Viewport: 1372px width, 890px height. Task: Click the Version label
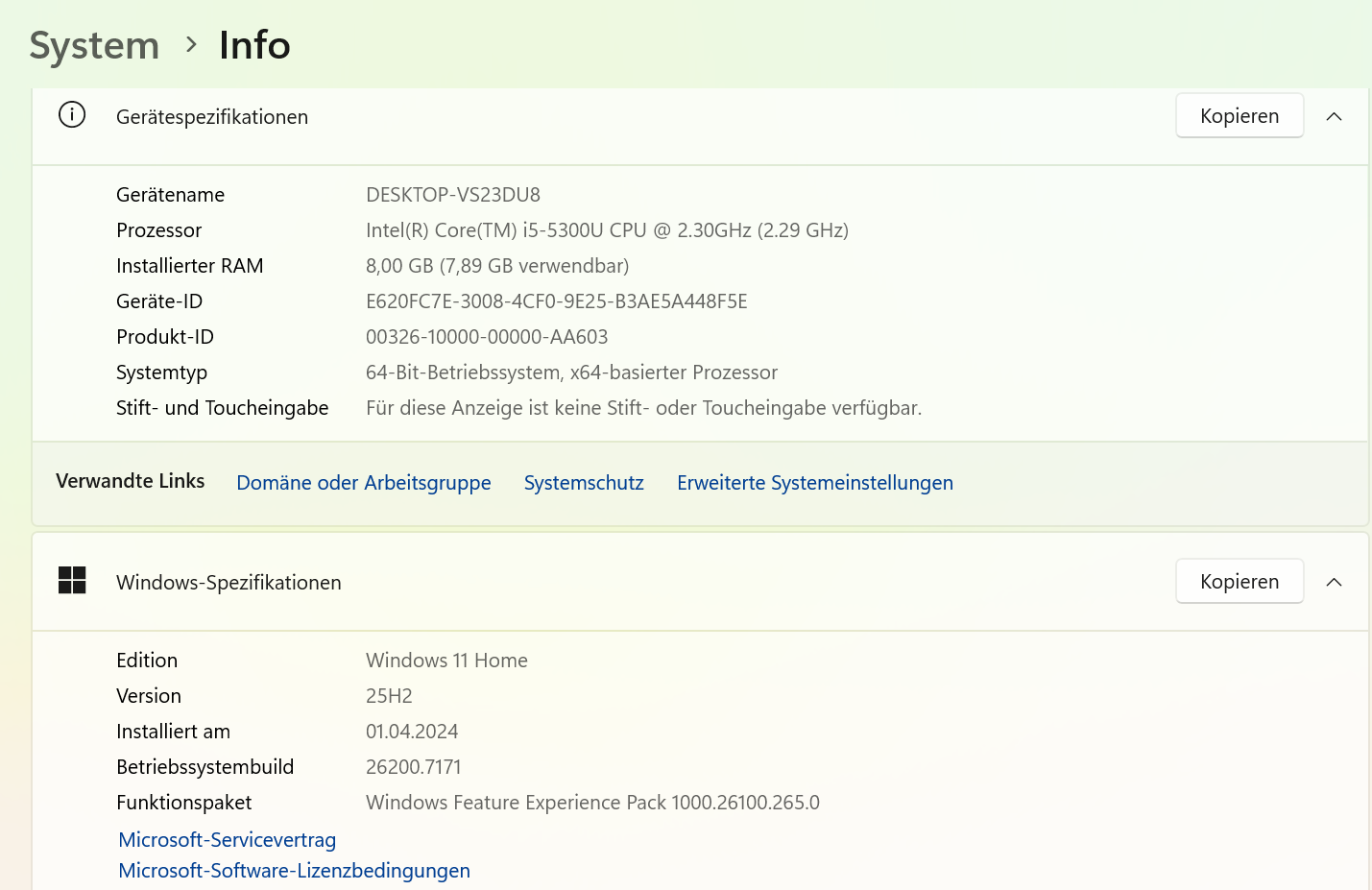149,695
